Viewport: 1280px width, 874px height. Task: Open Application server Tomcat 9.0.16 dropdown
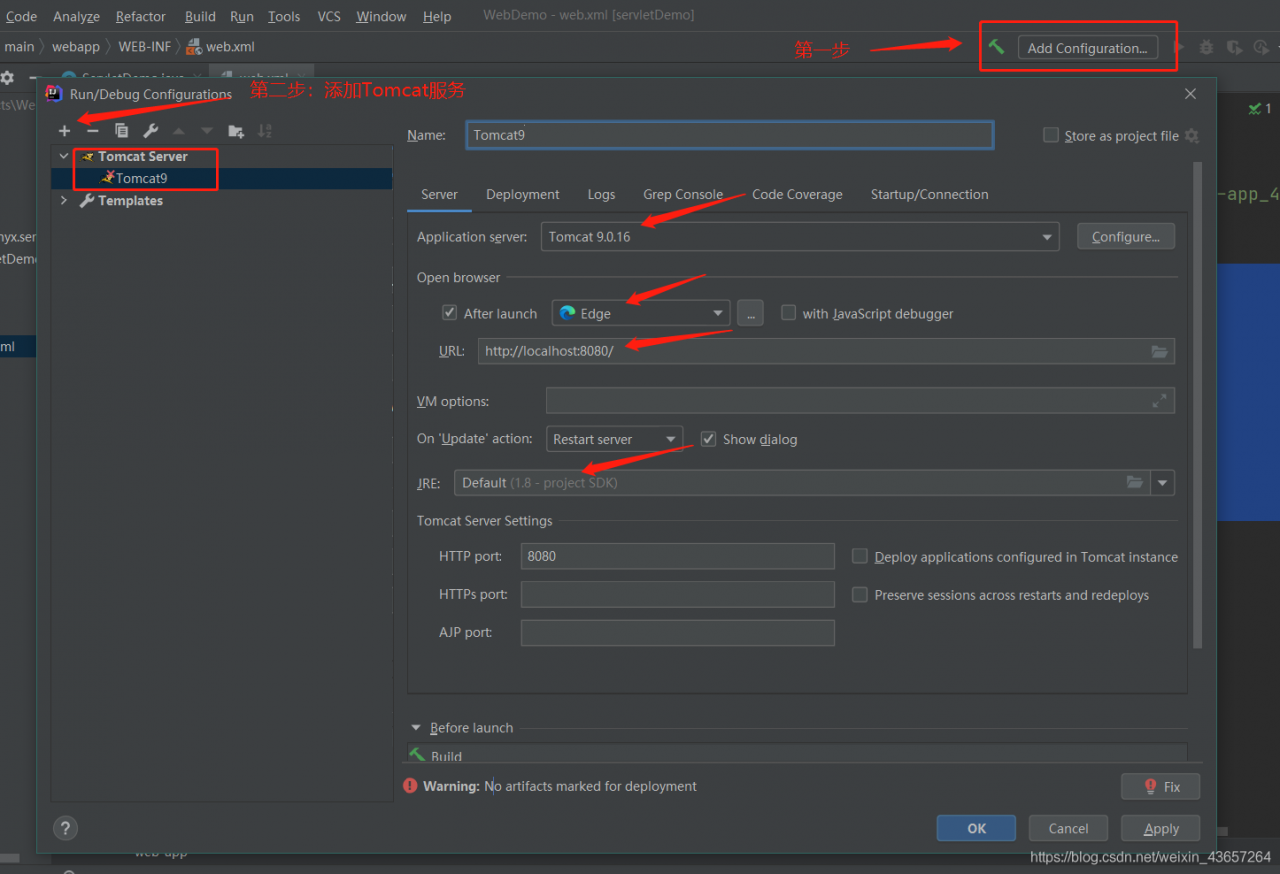(x=799, y=237)
